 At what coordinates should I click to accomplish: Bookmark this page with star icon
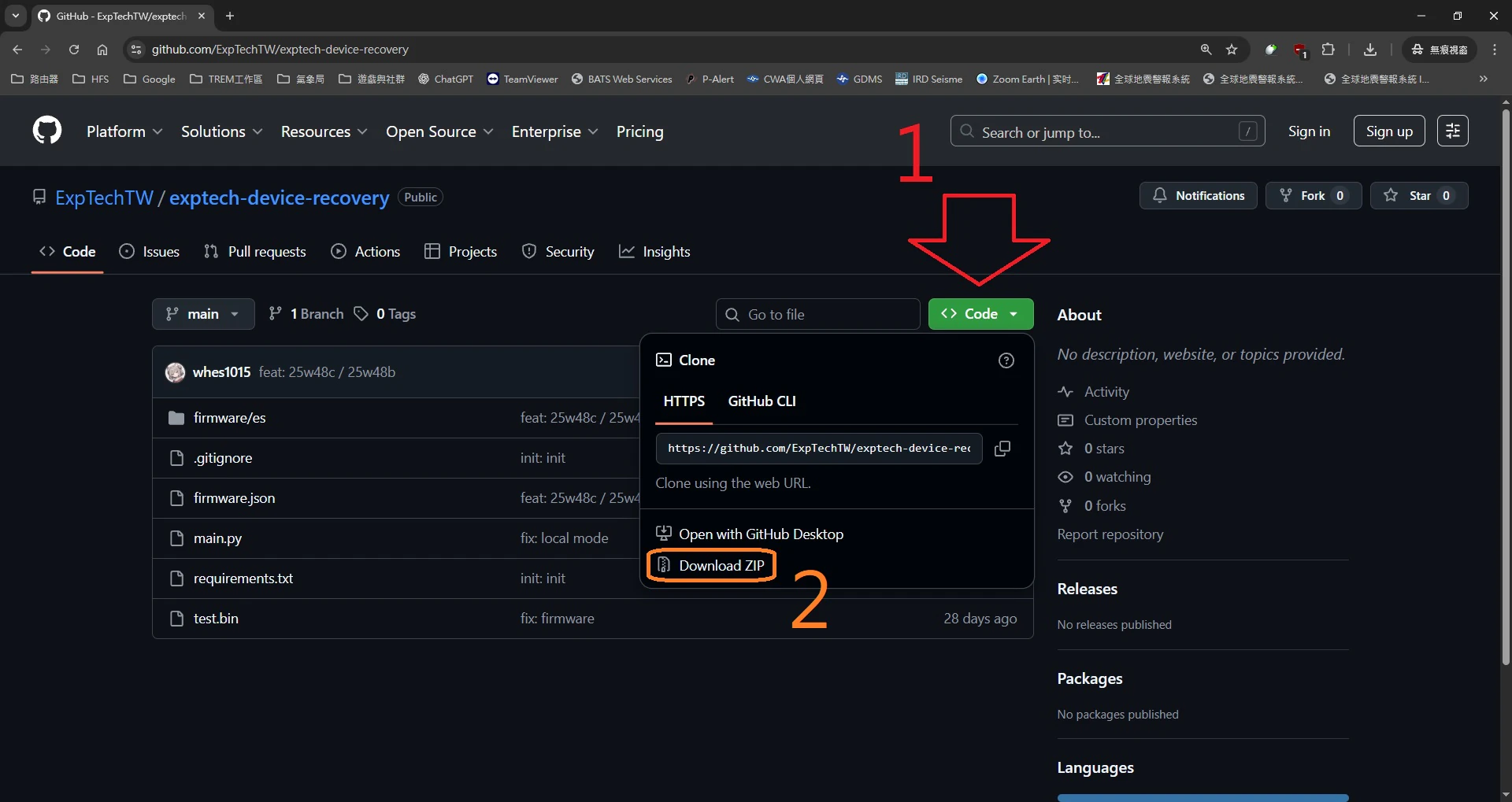tap(1232, 50)
